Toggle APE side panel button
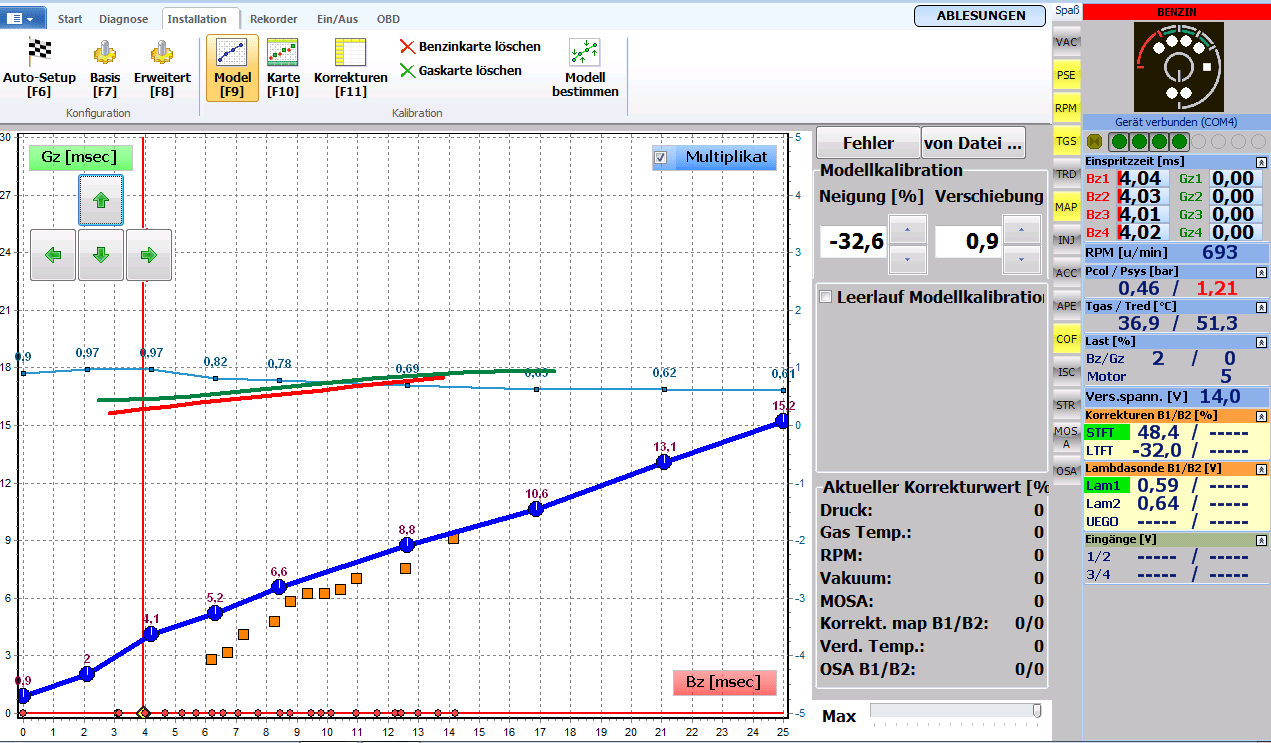Screen dimensions: 1271x743 (1066, 306)
